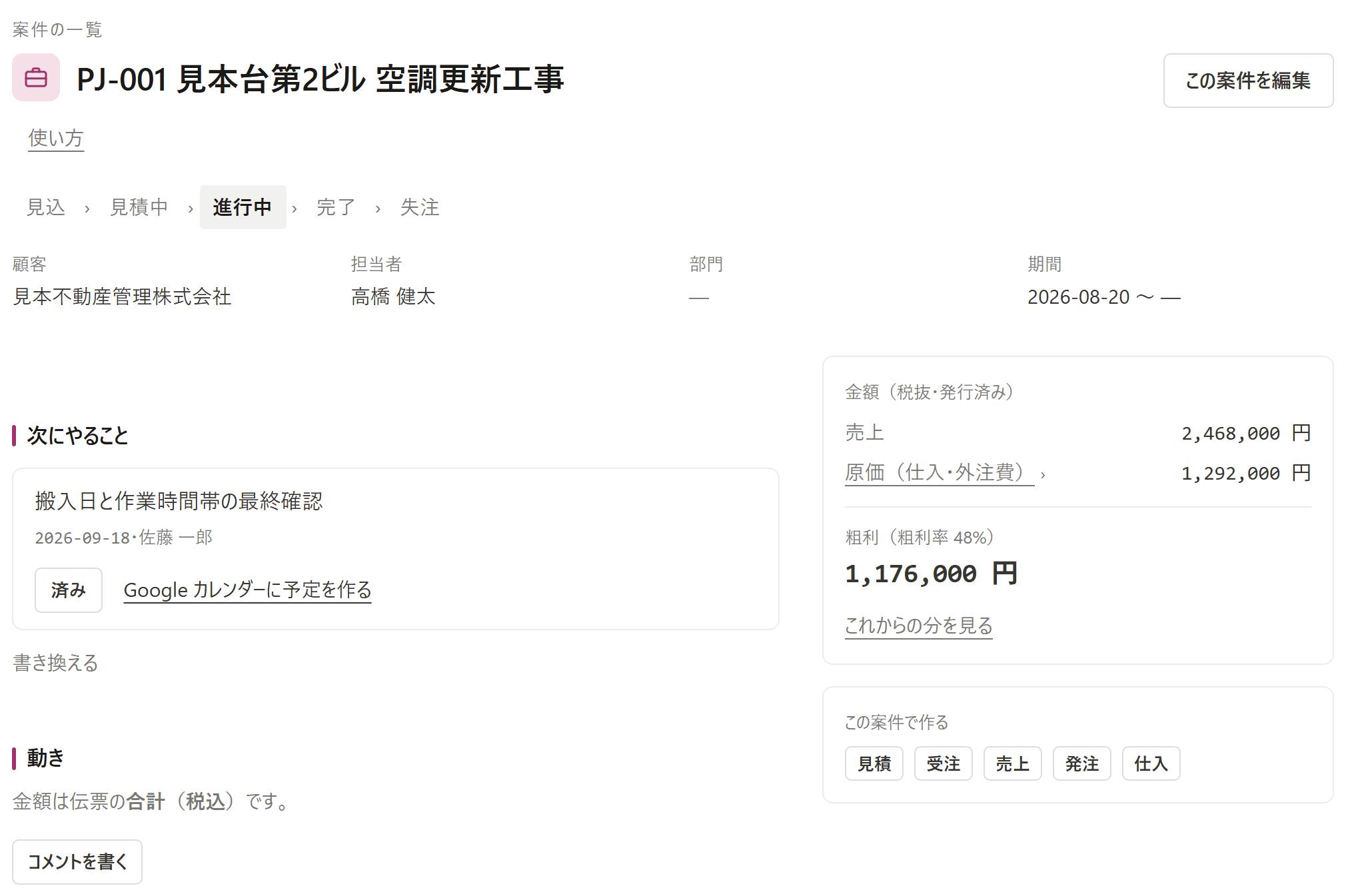Image resolution: width=1346 pixels, height=896 pixels.
Task: Open the 使い方 help link
Action: click(56, 138)
